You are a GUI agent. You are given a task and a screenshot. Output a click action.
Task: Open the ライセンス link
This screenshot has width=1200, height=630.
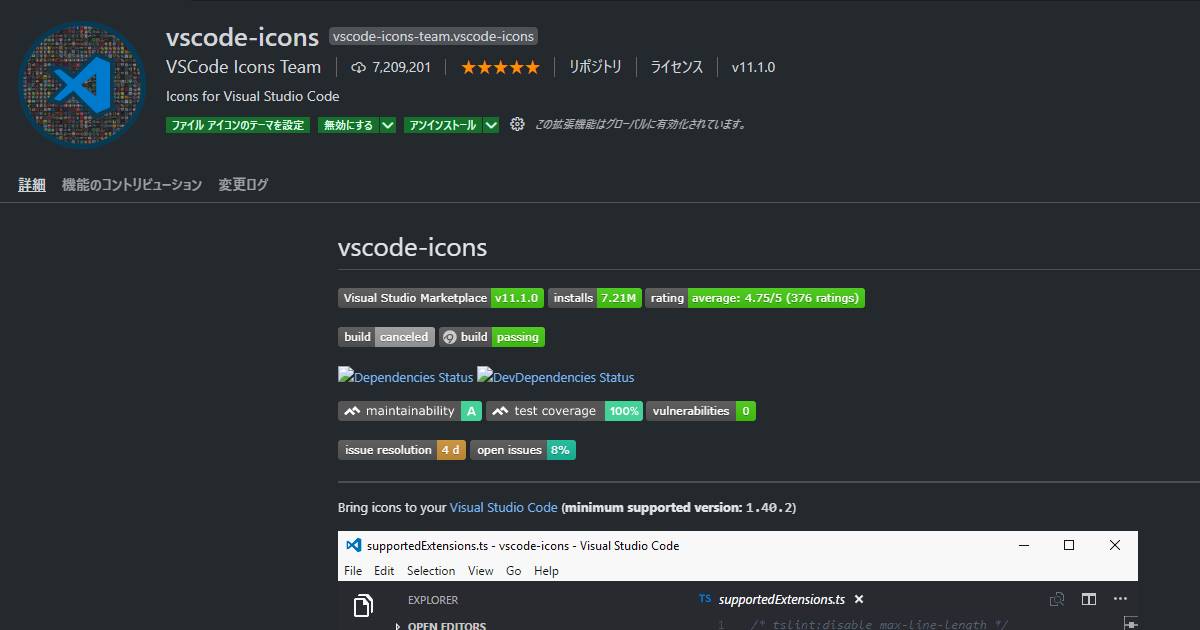pos(677,67)
